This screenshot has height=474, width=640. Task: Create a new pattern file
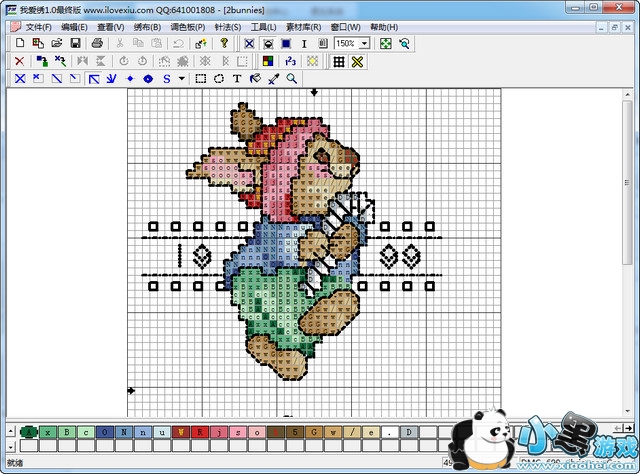click(20, 43)
